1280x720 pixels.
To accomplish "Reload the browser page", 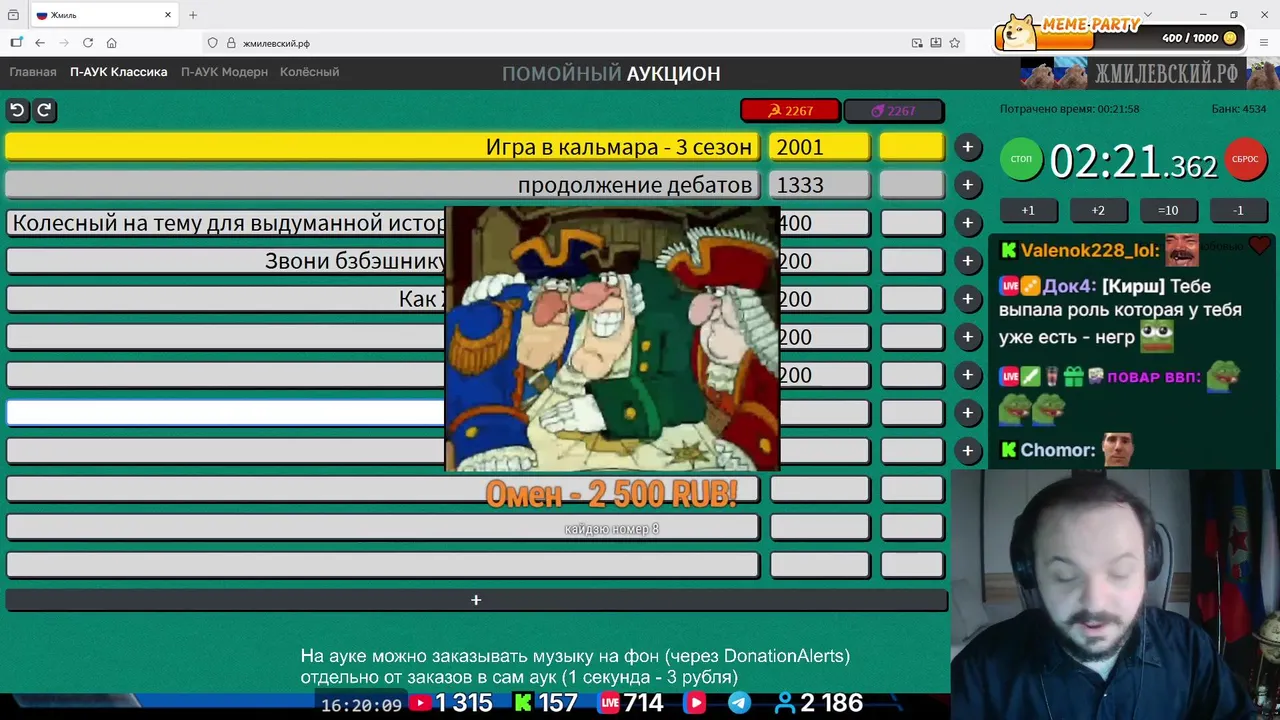I will click(x=88, y=43).
